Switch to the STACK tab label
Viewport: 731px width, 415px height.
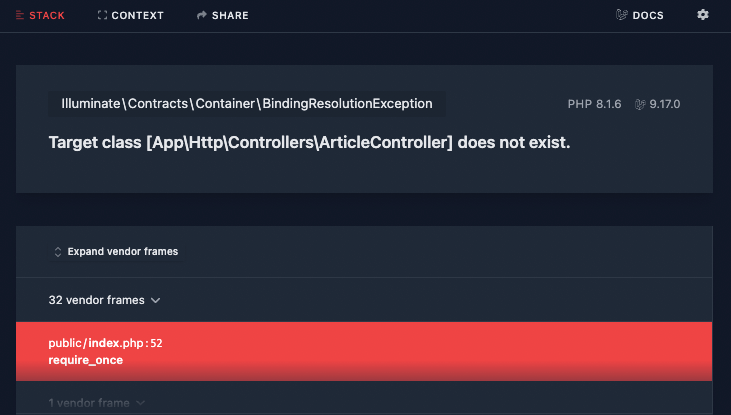pos(47,15)
